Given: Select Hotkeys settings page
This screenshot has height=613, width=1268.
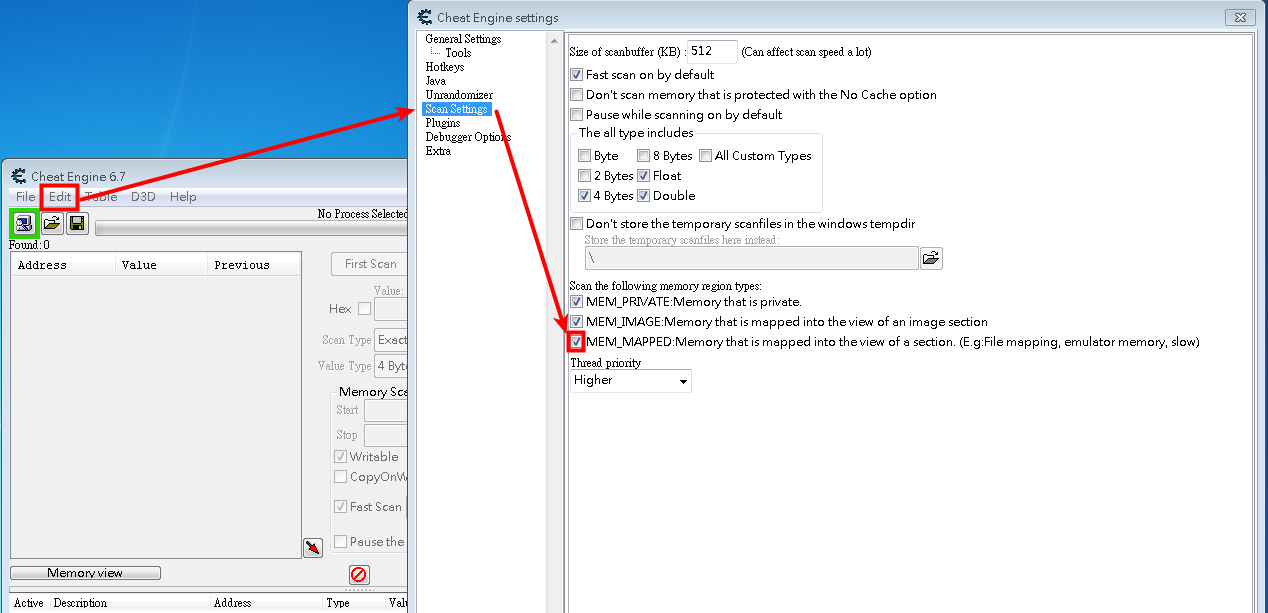Looking at the screenshot, I should click(445, 67).
